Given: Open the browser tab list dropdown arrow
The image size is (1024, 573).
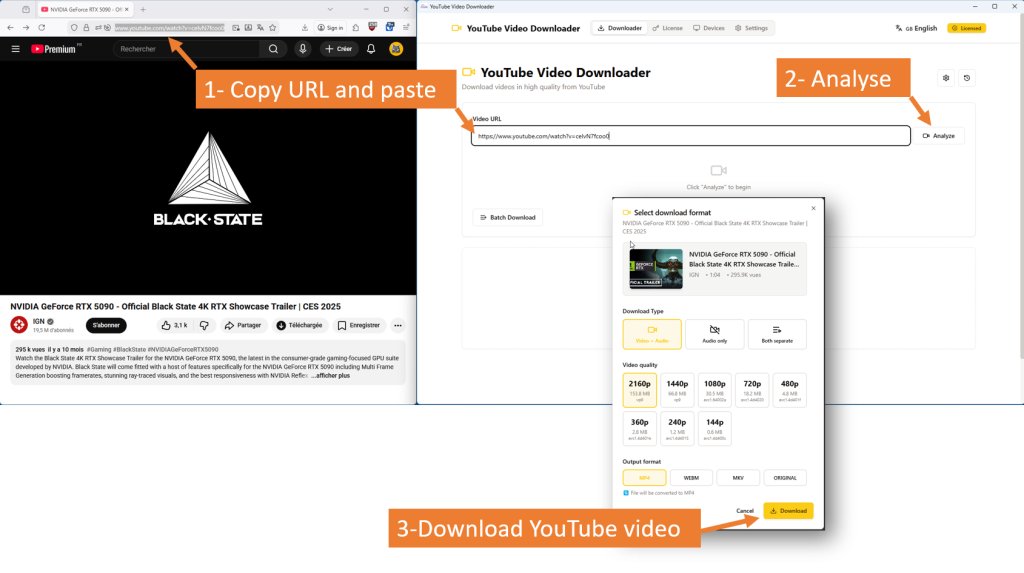Looking at the screenshot, I should click(330, 9).
